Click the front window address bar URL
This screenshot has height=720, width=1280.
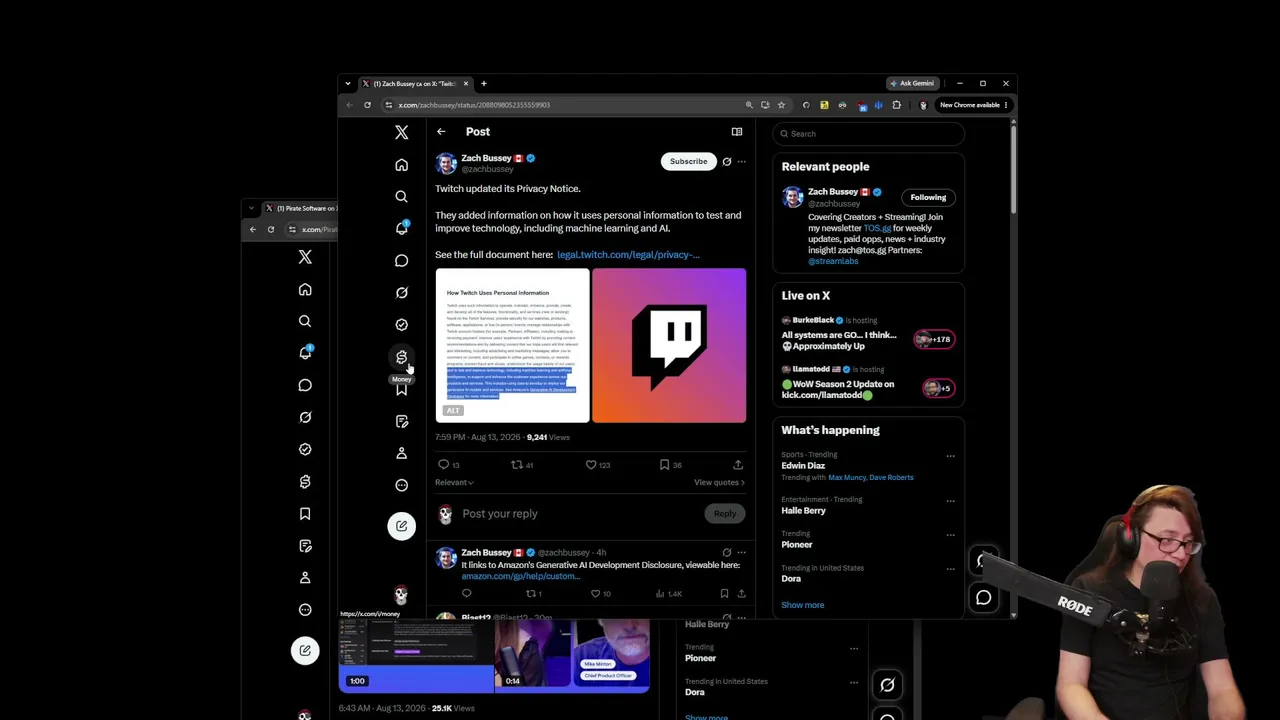474,105
